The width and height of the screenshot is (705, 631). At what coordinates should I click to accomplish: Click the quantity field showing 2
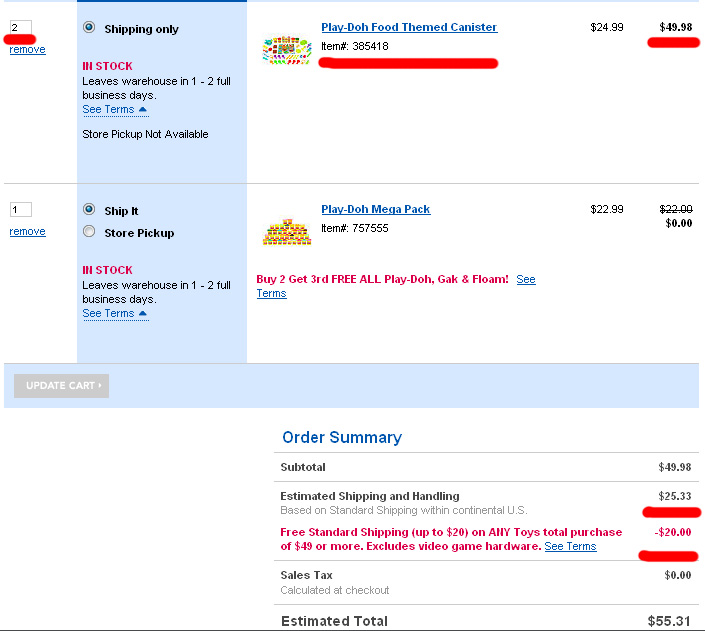pos(21,27)
